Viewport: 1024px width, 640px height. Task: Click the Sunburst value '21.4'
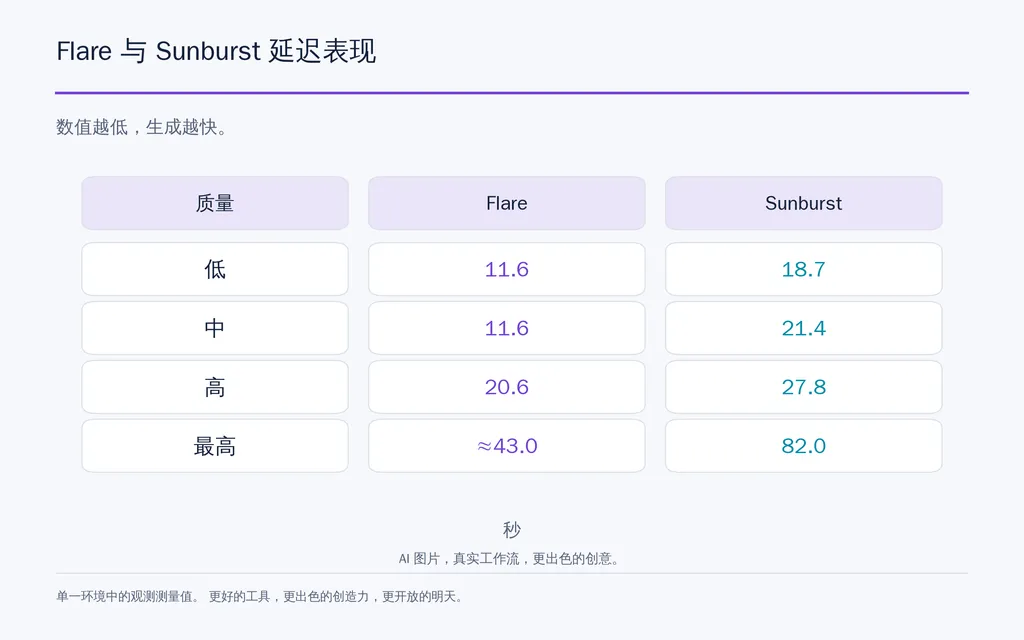point(803,328)
